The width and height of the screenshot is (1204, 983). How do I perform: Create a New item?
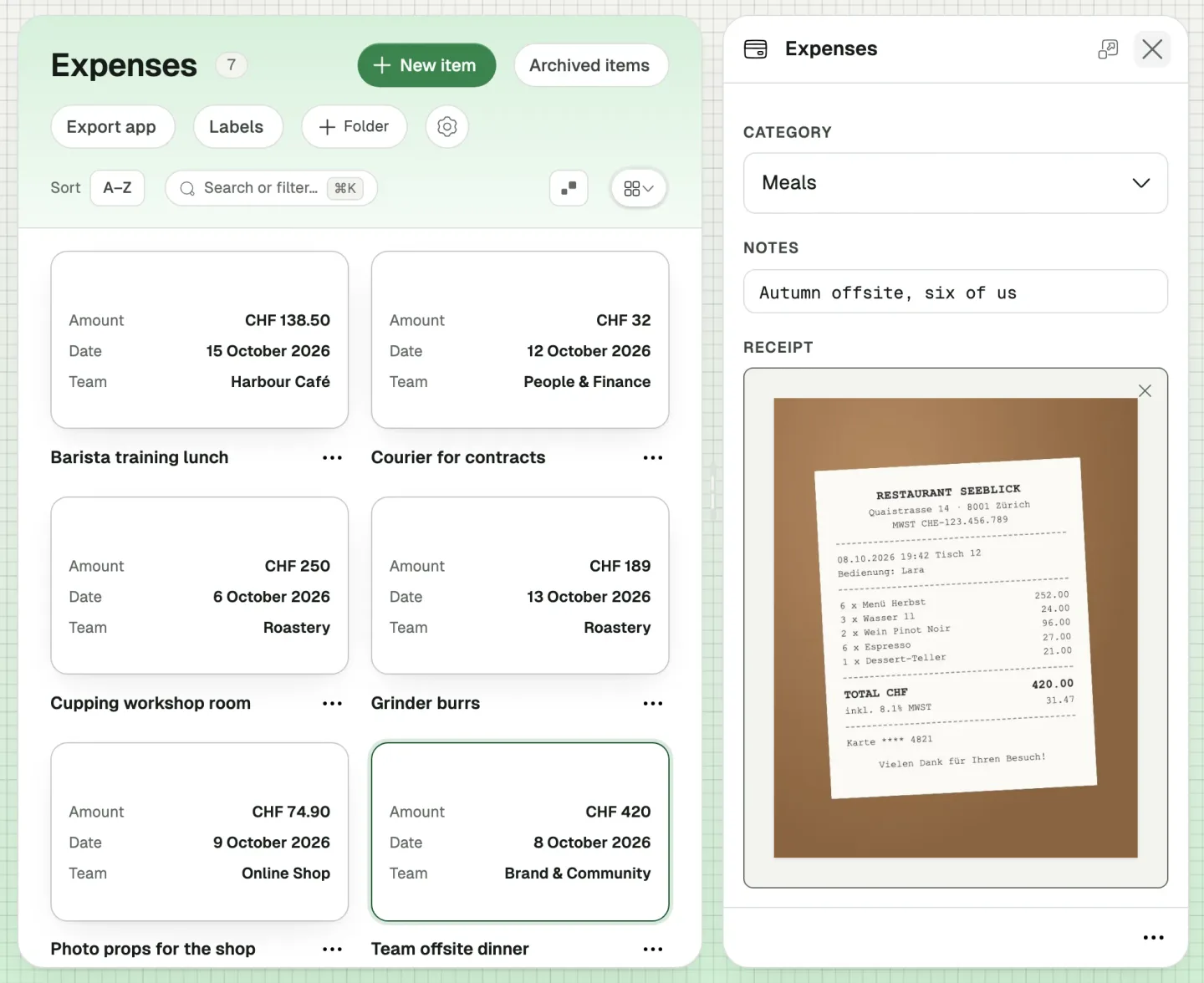tap(426, 65)
